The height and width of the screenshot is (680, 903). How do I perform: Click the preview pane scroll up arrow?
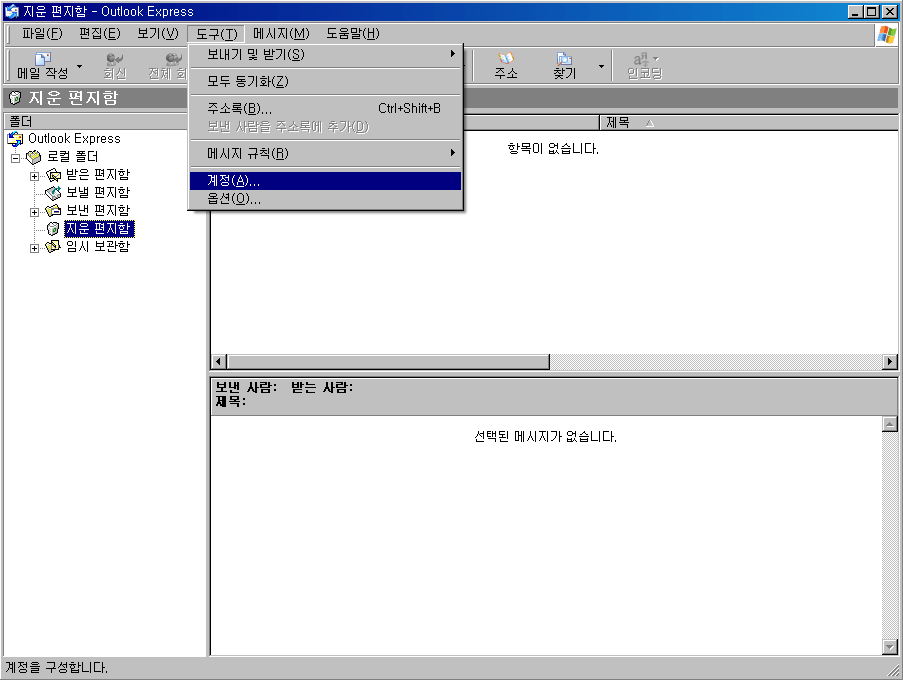(890, 424)
